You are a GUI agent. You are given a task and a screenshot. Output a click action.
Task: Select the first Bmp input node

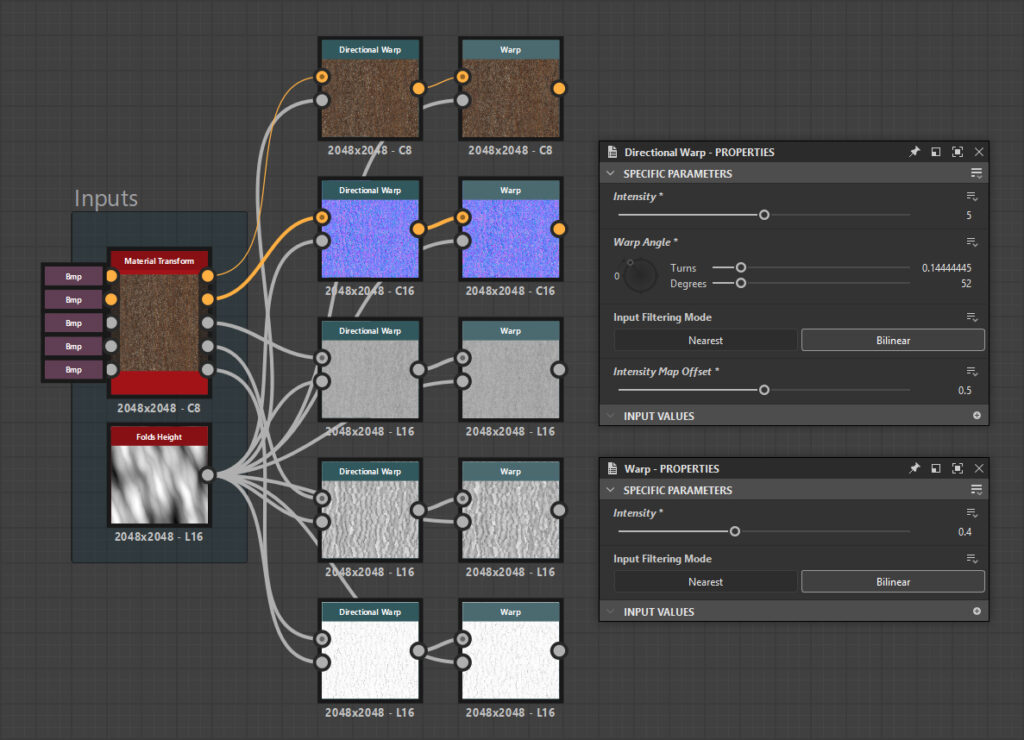[x=74, y=276]
